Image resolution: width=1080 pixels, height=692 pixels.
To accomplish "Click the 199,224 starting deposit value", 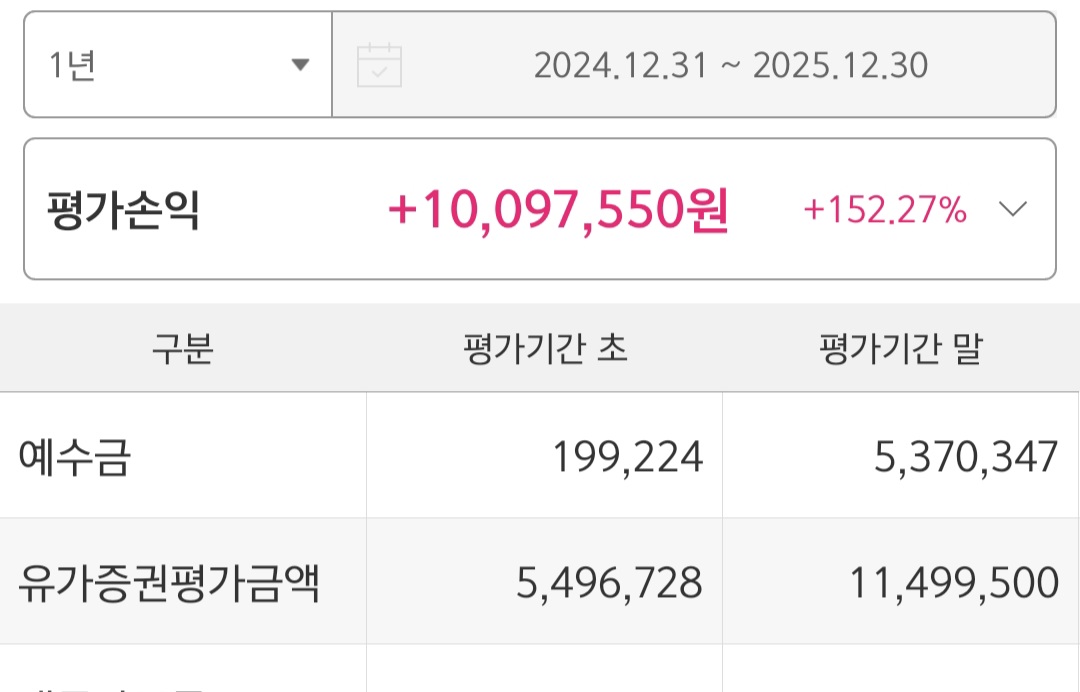I will coord(627,457).
